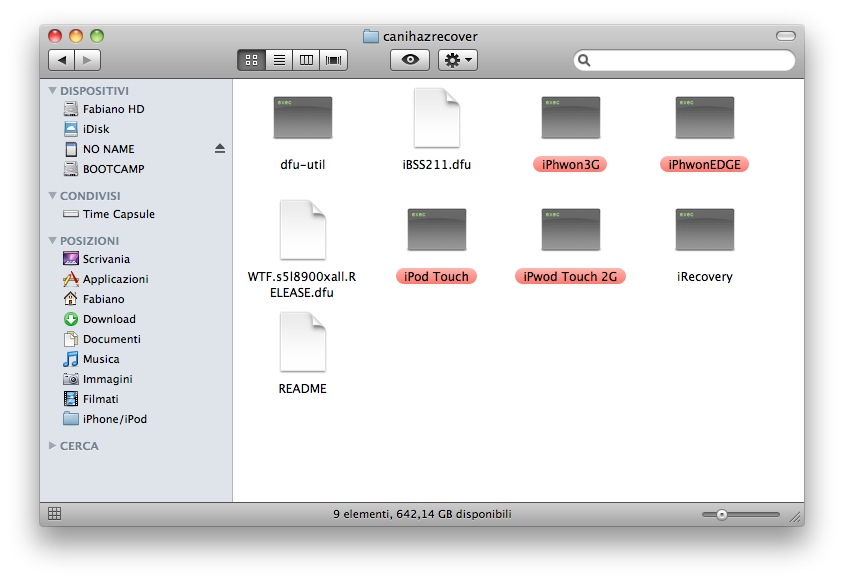Switch to column view
The width and height of the screenshot is (844, 581).
[306, 60]
